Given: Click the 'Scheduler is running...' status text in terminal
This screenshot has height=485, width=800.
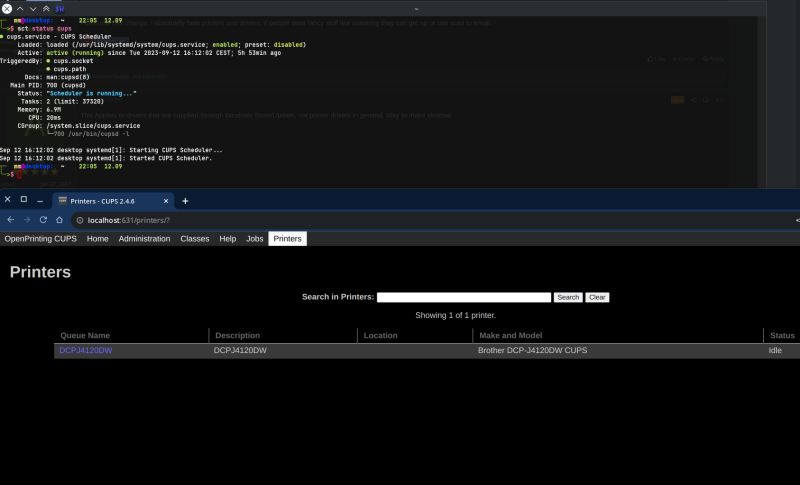Looking at the screenshot, I should coord(91,93).
